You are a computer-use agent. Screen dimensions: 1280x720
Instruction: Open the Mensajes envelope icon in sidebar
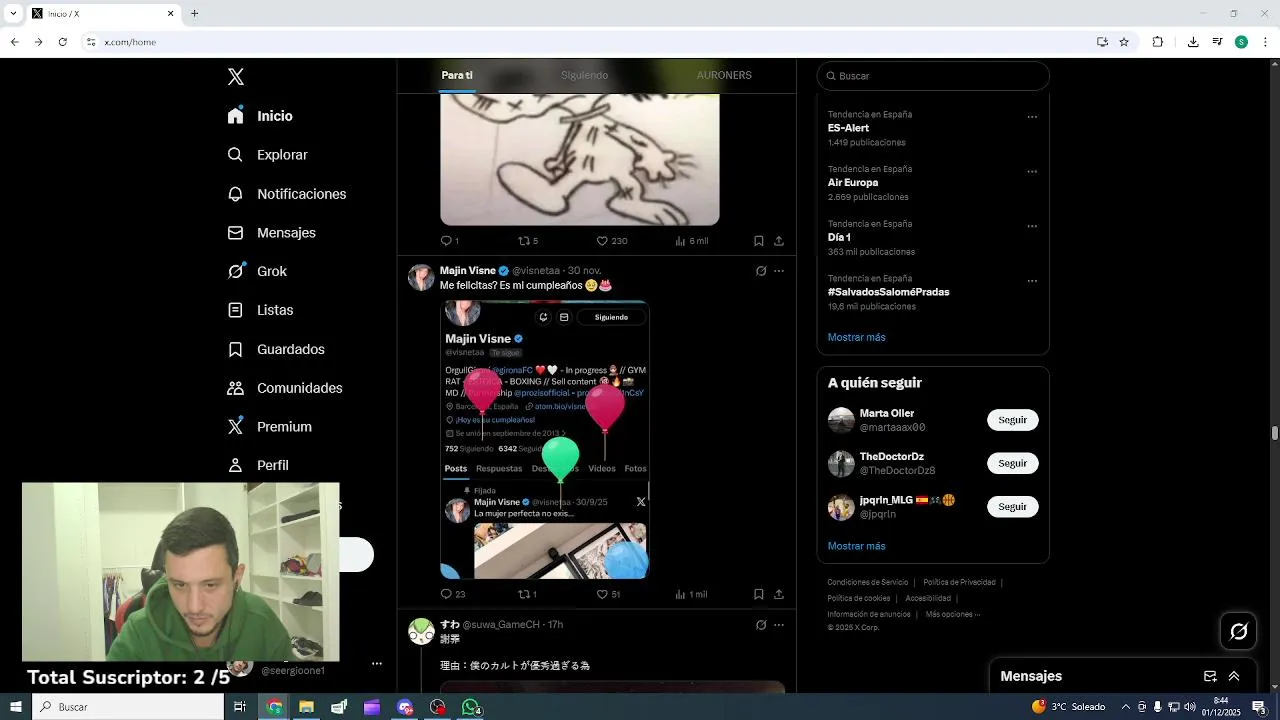pos(235,233)
